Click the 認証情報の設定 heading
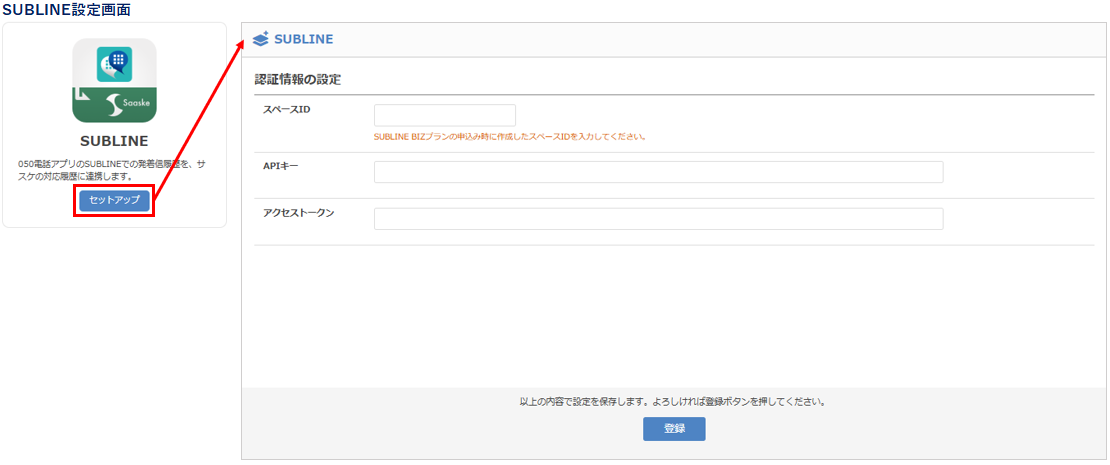This screenshot has height=465, width=1110. (x=298, y=80)
